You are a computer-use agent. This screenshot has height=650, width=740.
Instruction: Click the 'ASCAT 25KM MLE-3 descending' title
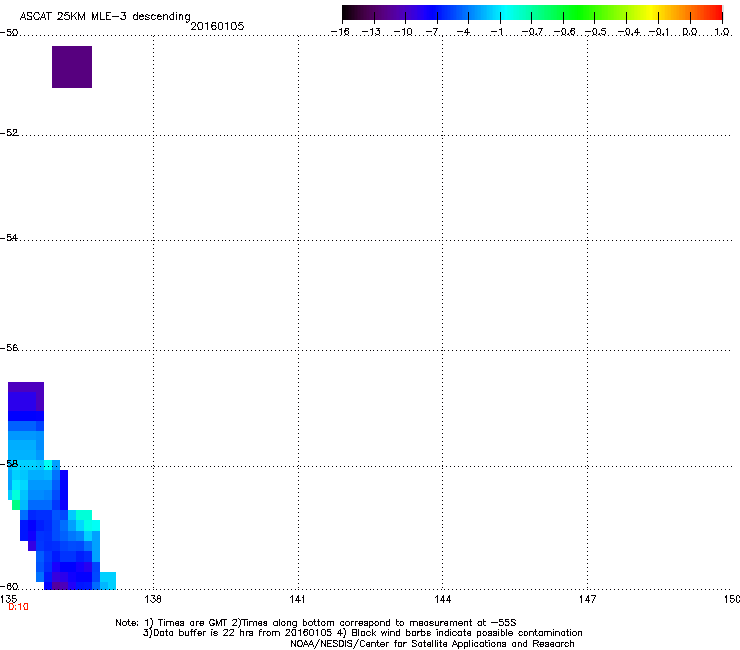pos(105,17)
